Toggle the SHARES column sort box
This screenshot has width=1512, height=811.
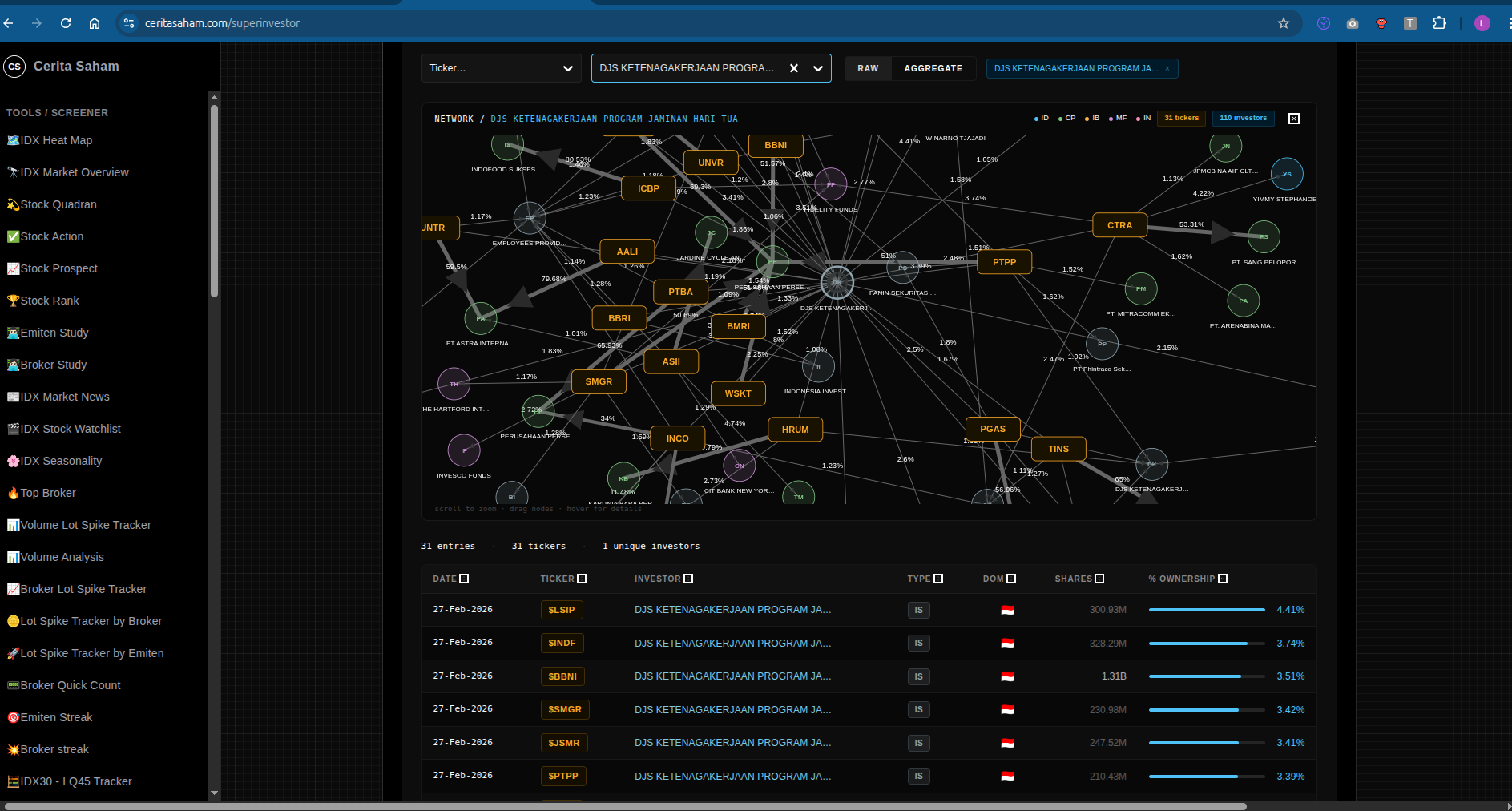pos(1099,579)
